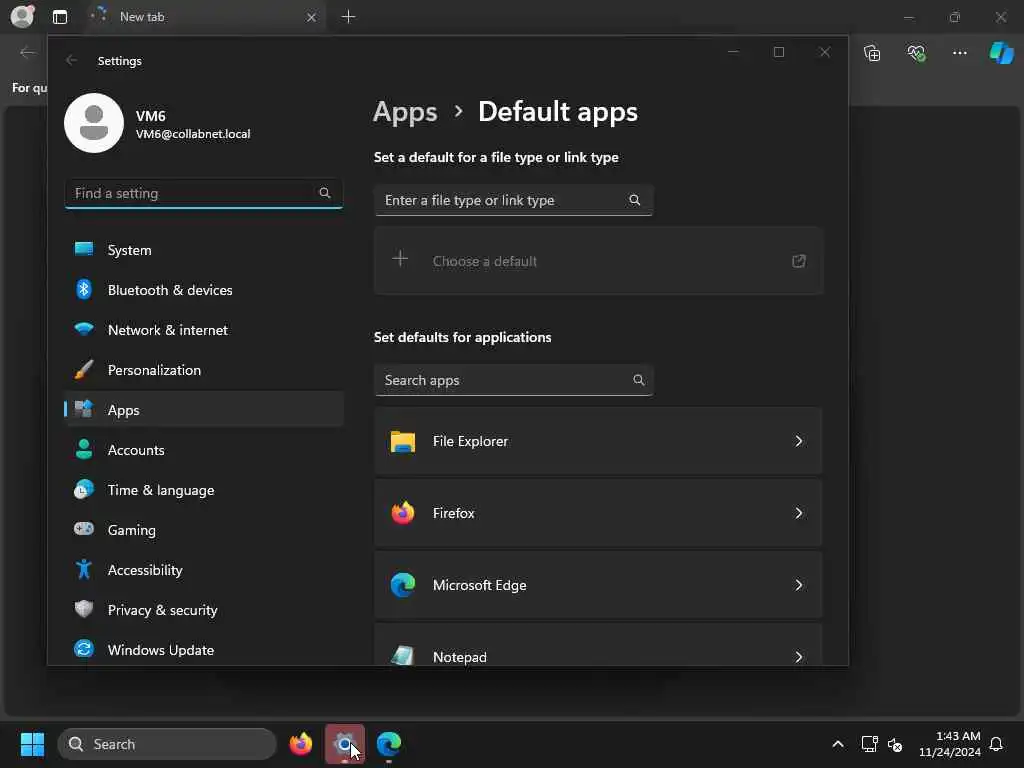This screenshot has height=768, width=1024.
Task: Show hidden system tray icons
Action: point(838,744)
